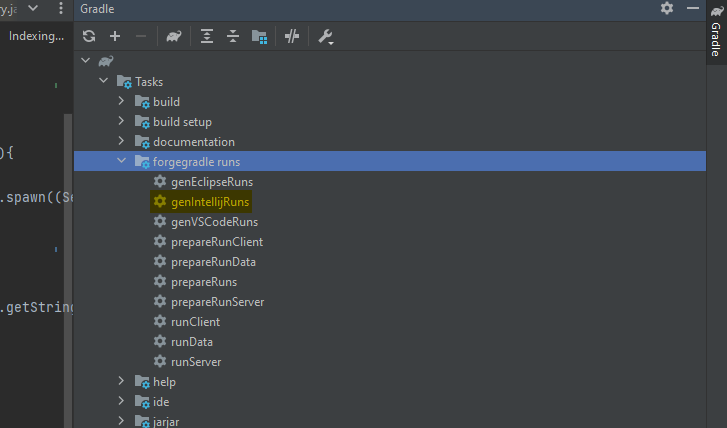Expand the documentation task group
Screen dimensions: 727x428
click(121, 141)
